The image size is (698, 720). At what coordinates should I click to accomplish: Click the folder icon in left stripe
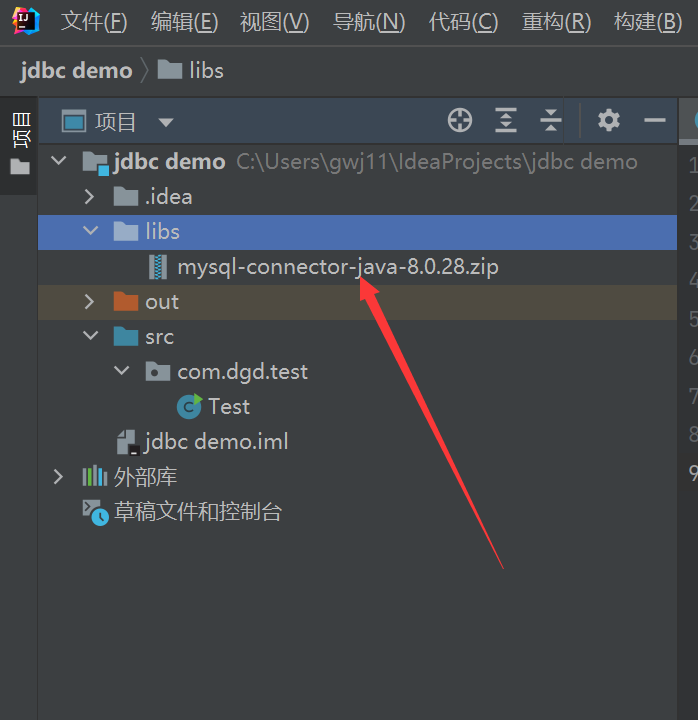point(20,166)
